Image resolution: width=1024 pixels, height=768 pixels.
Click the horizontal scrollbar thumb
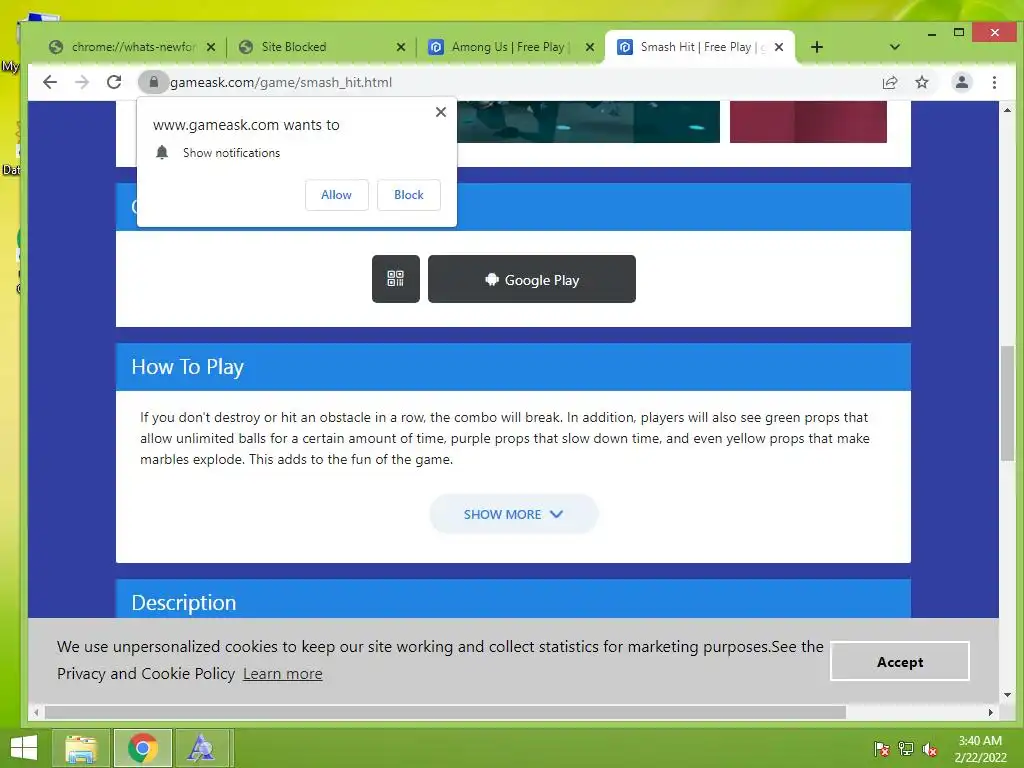445,712
